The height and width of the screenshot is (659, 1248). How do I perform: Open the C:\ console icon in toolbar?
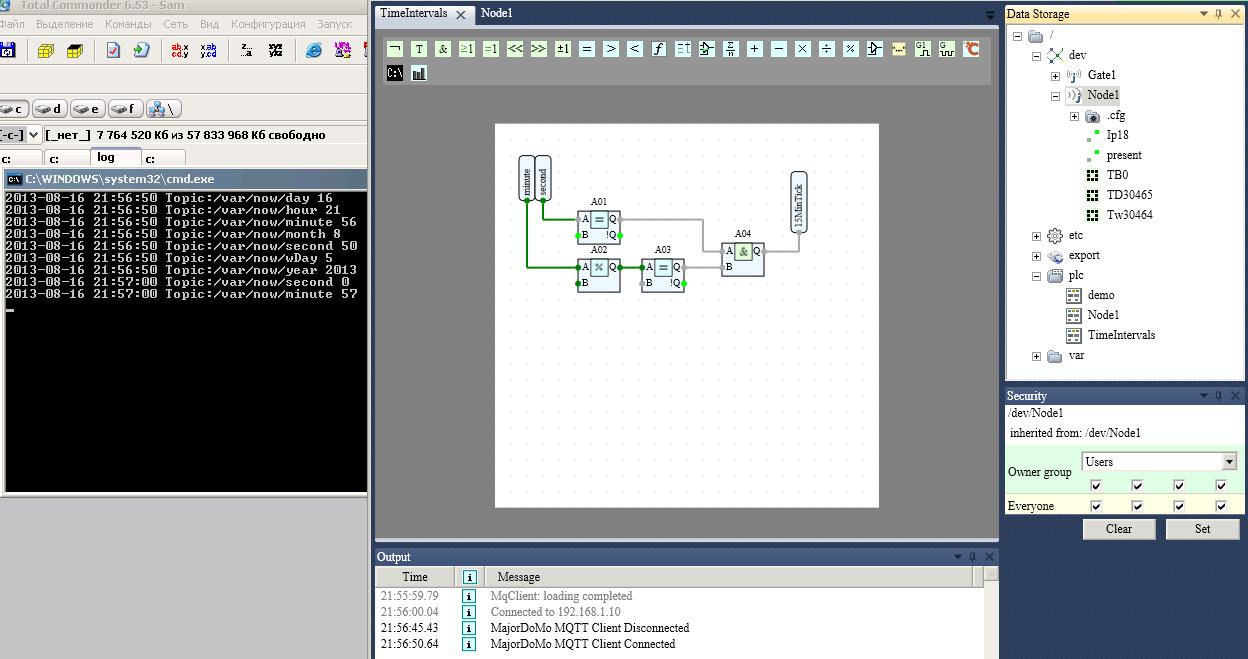coord(395,73)
